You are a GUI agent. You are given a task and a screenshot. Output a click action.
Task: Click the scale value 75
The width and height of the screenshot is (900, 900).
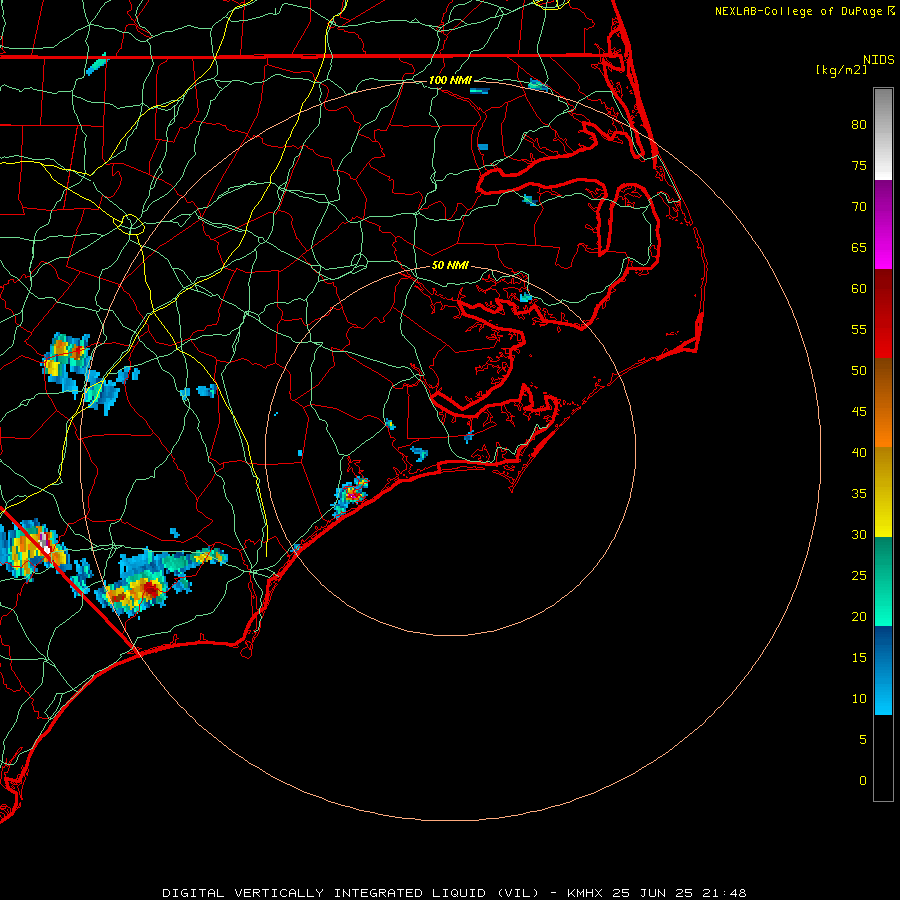(x=859, y=166)
